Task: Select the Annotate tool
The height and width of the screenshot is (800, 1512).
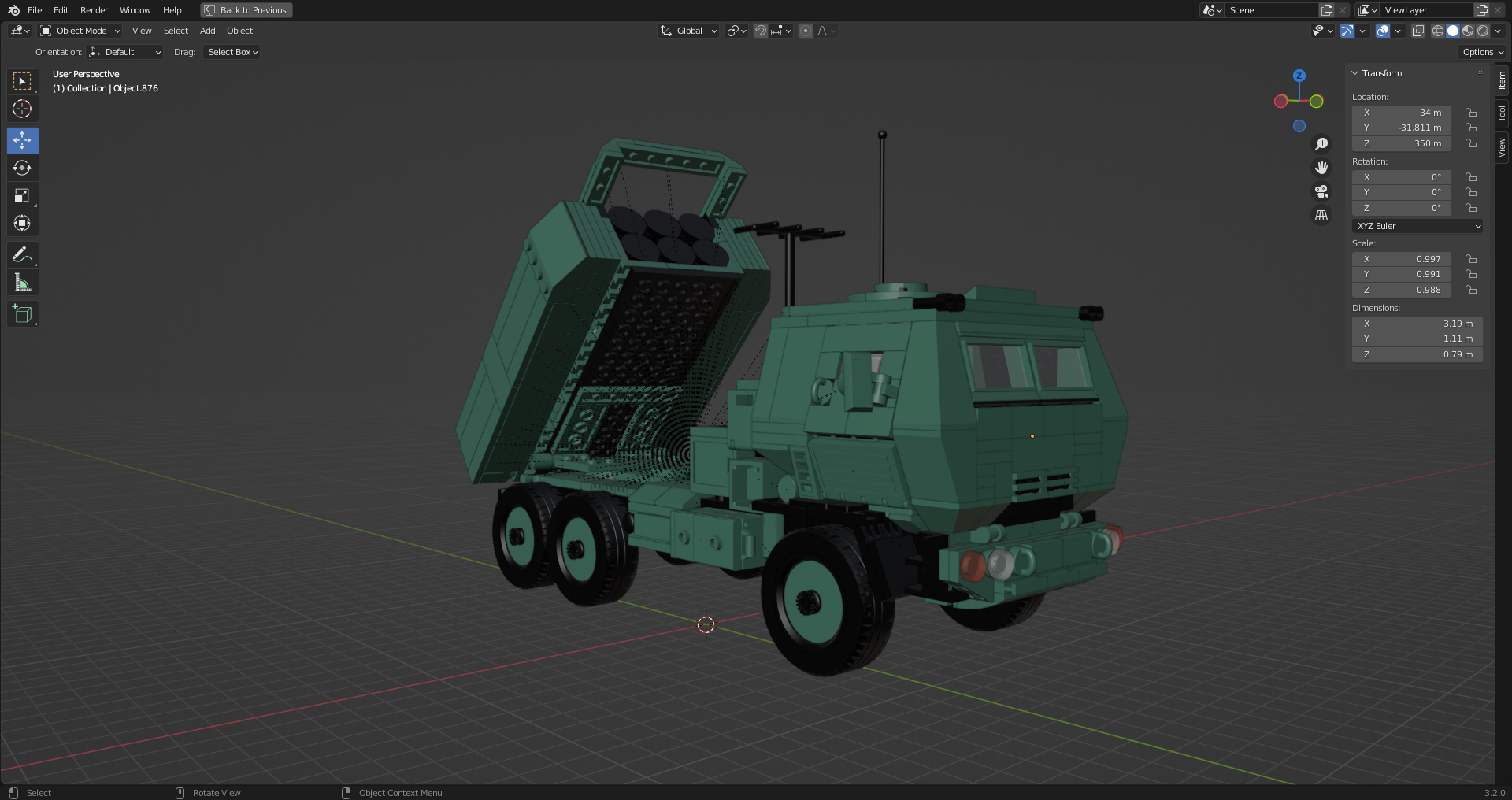Action: [22, 254]
